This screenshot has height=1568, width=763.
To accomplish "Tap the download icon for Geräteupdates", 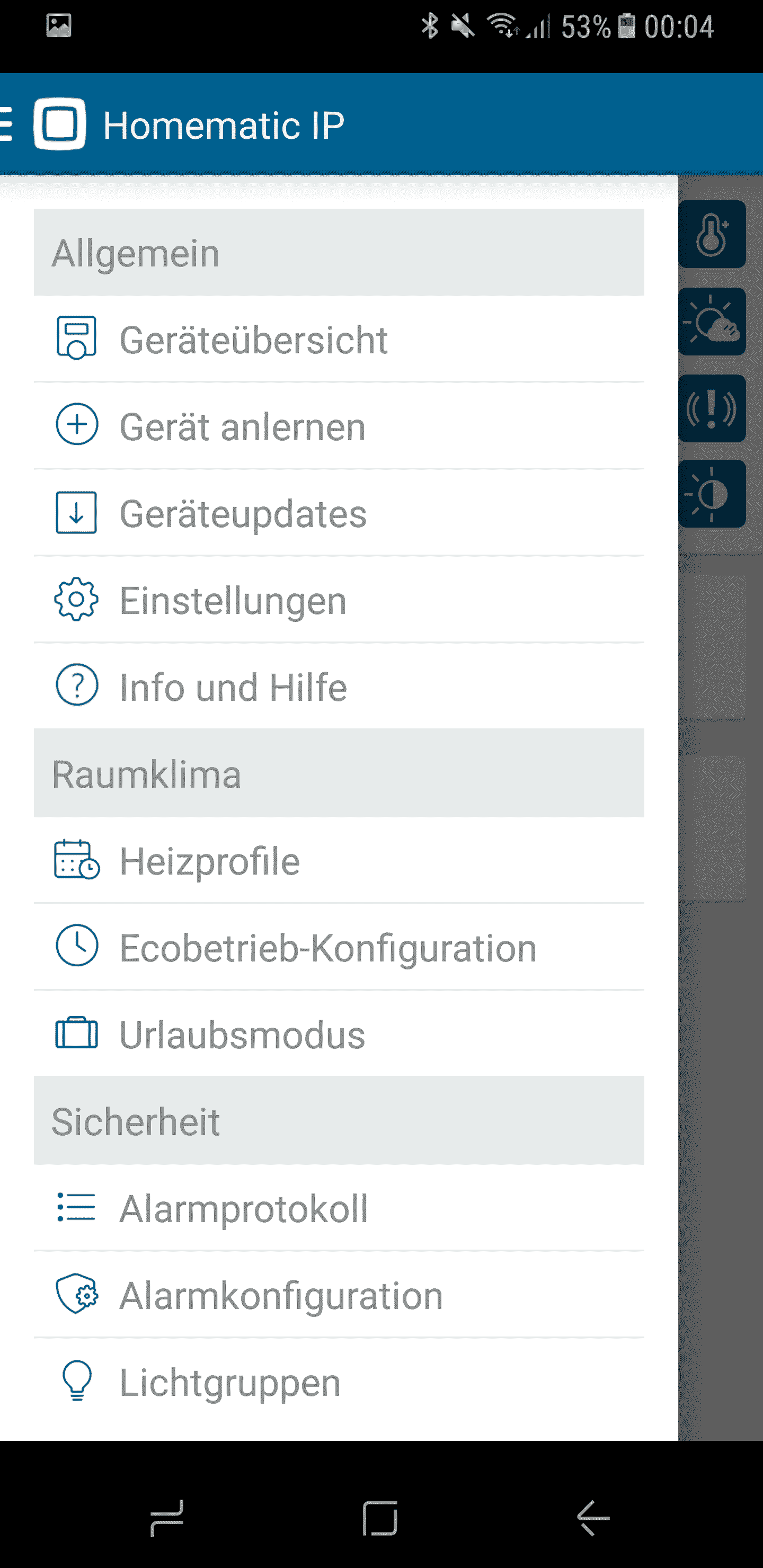I will pos(76,513).
